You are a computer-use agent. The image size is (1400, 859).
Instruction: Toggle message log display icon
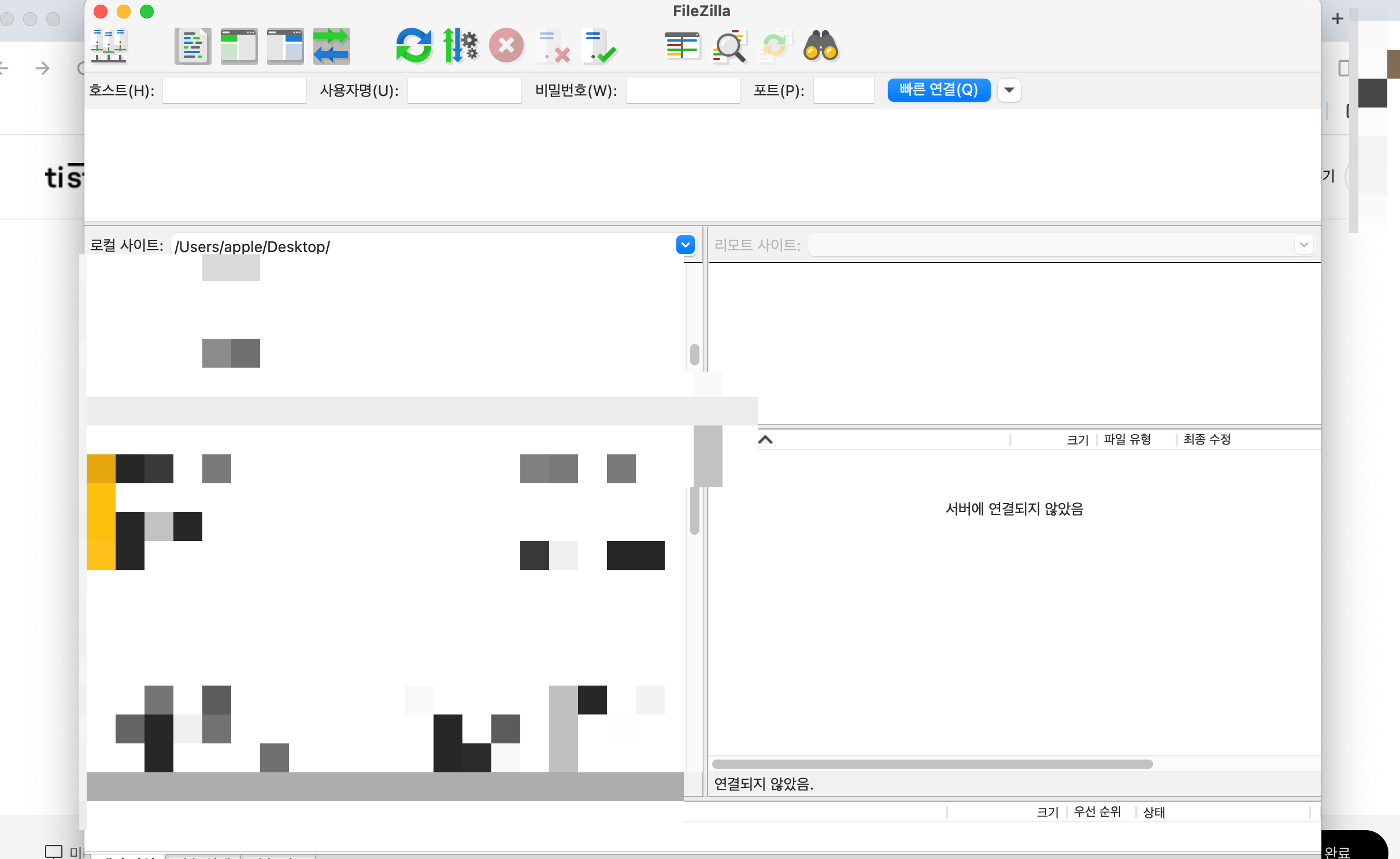[192, 45]
